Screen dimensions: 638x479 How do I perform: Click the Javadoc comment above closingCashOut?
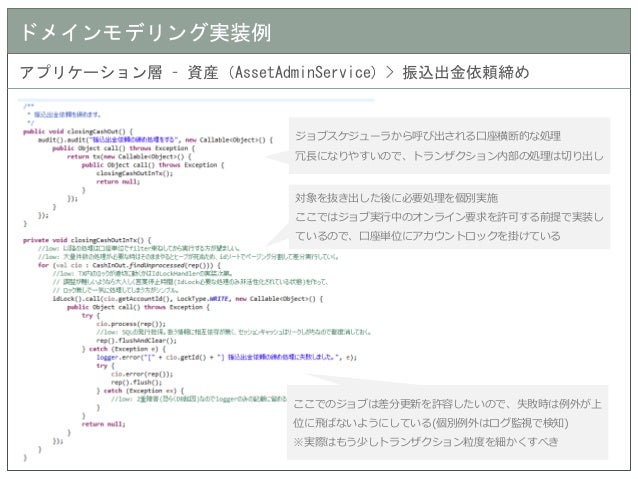62,114
